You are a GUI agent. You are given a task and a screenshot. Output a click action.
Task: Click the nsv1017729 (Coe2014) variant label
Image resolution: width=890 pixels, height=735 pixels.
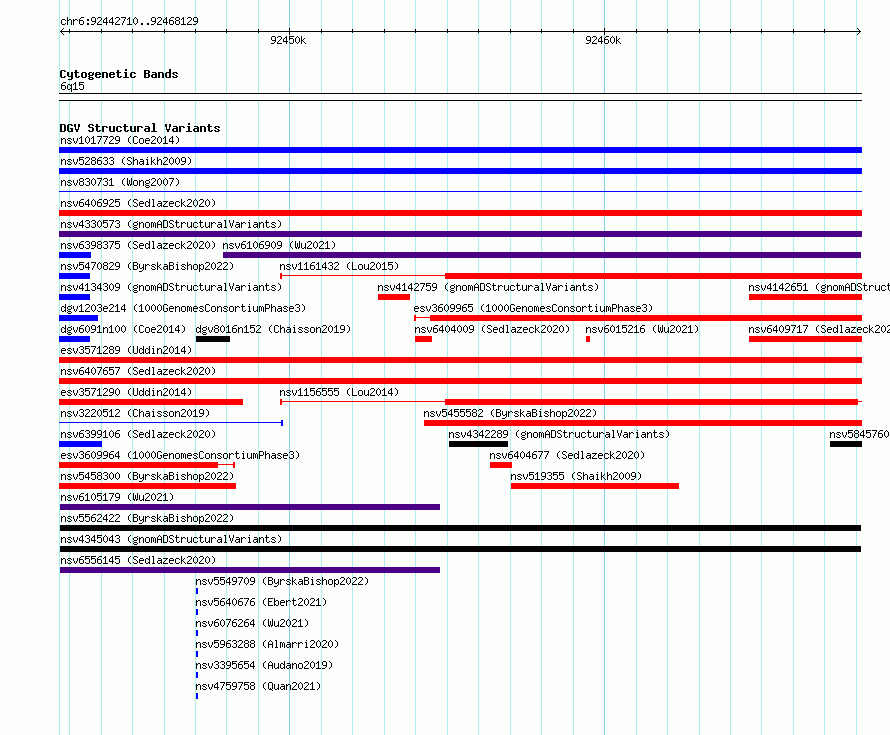tap(120, 140)
